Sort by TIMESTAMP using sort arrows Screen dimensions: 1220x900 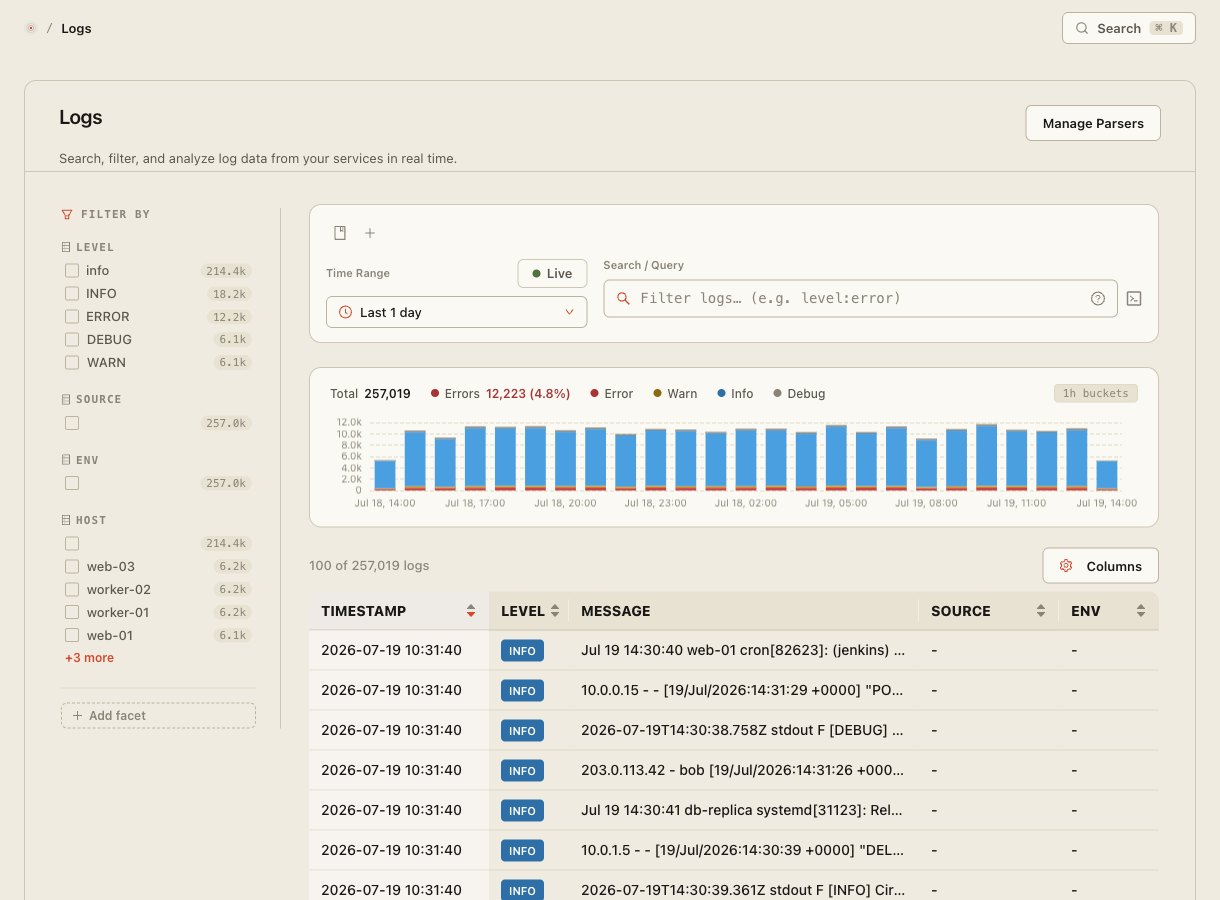(471, 611)
